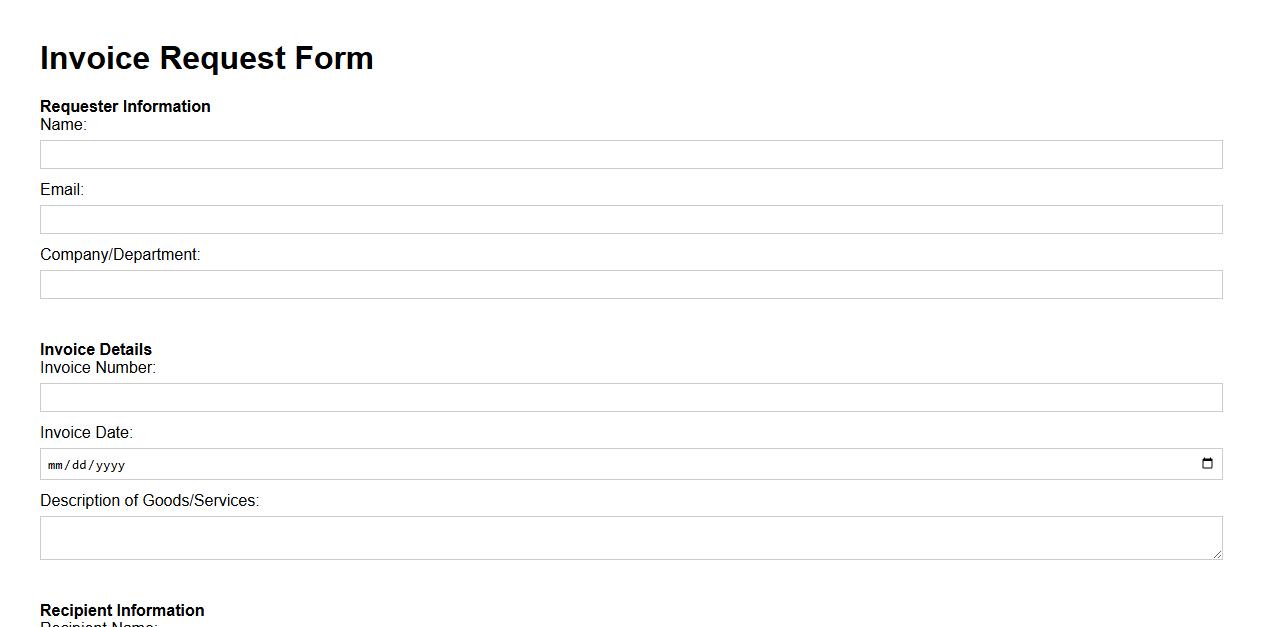
Task: Click the Description of Goods/Services label
Action: point(148,500)
